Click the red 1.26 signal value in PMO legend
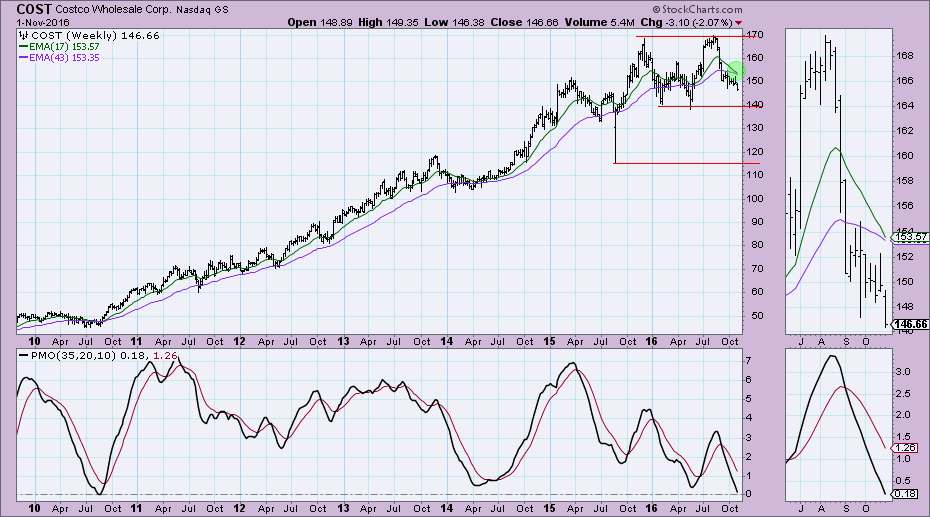This screenshot has height=517, width=930. point(165,356)
